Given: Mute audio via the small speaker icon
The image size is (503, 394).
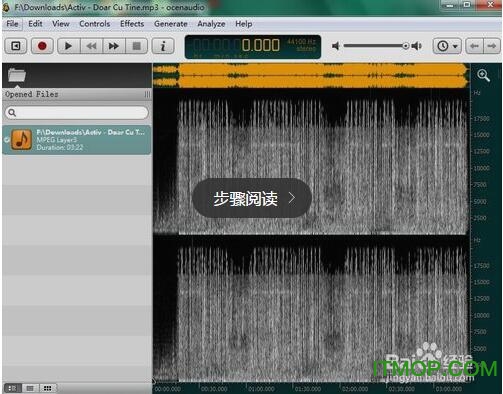Looking at the screenshot, I should coord(336,46).
